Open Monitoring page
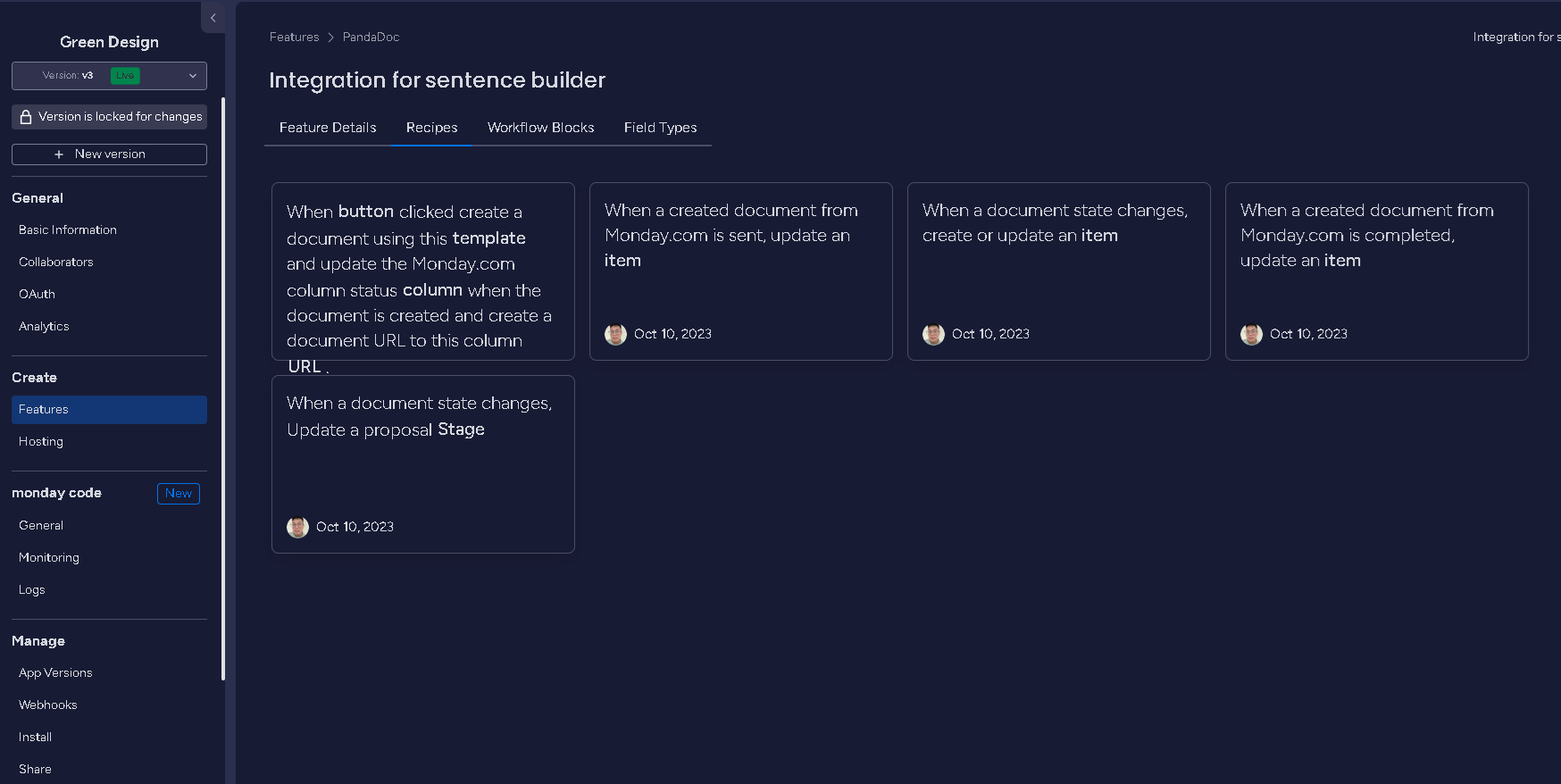Screen dimensions: 1561x784 coord(49,557)
